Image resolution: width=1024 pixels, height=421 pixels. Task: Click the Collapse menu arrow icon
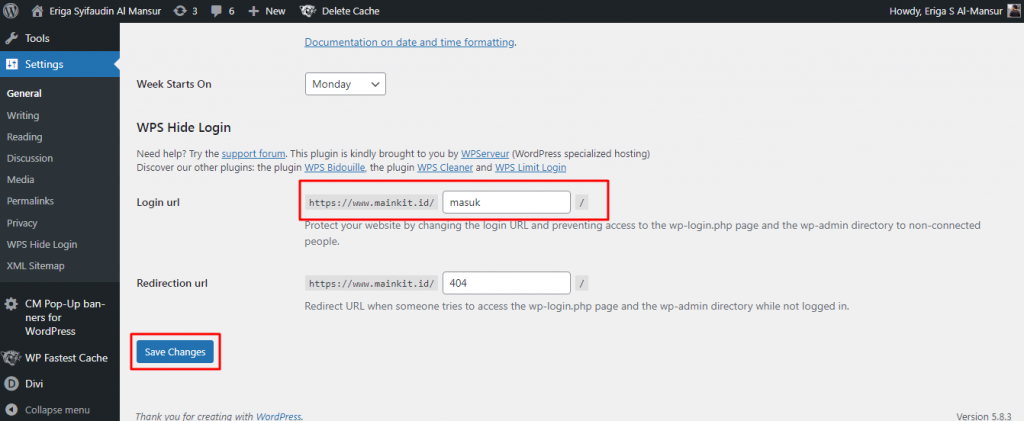coord(12,410)
